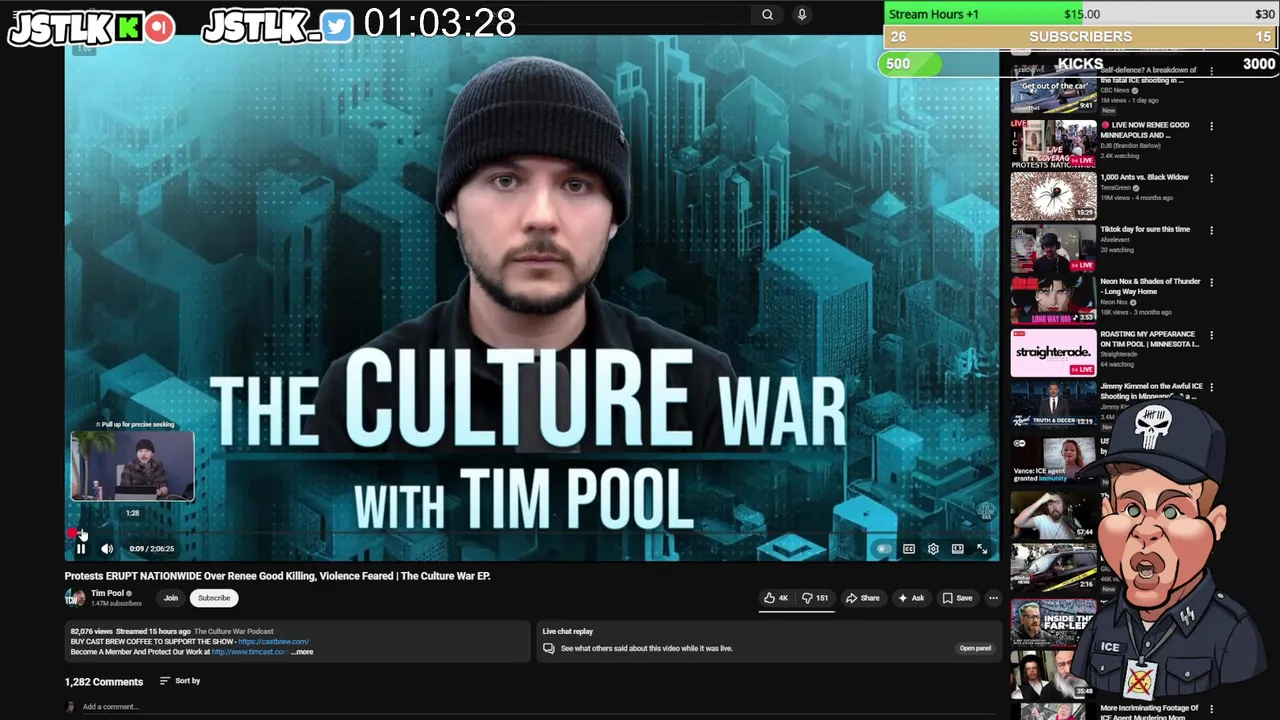
Task: Open the straighterade ROASTING MY APPEARANCE thumbnail
Action: (1053, 352)
